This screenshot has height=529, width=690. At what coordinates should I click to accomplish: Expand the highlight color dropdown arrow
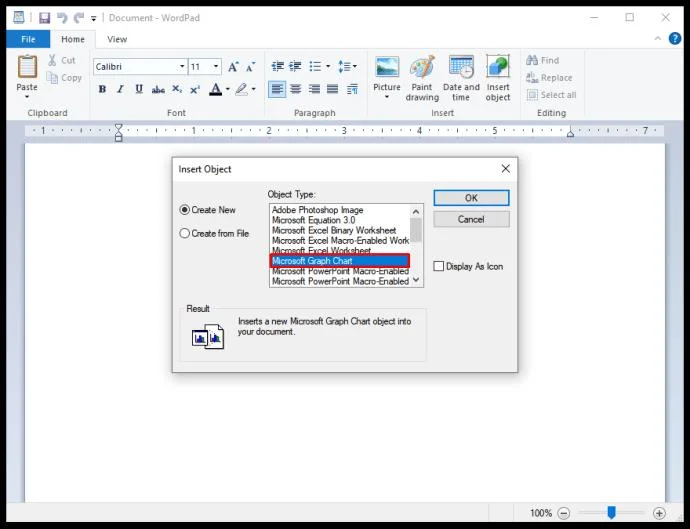coord(253,89)
